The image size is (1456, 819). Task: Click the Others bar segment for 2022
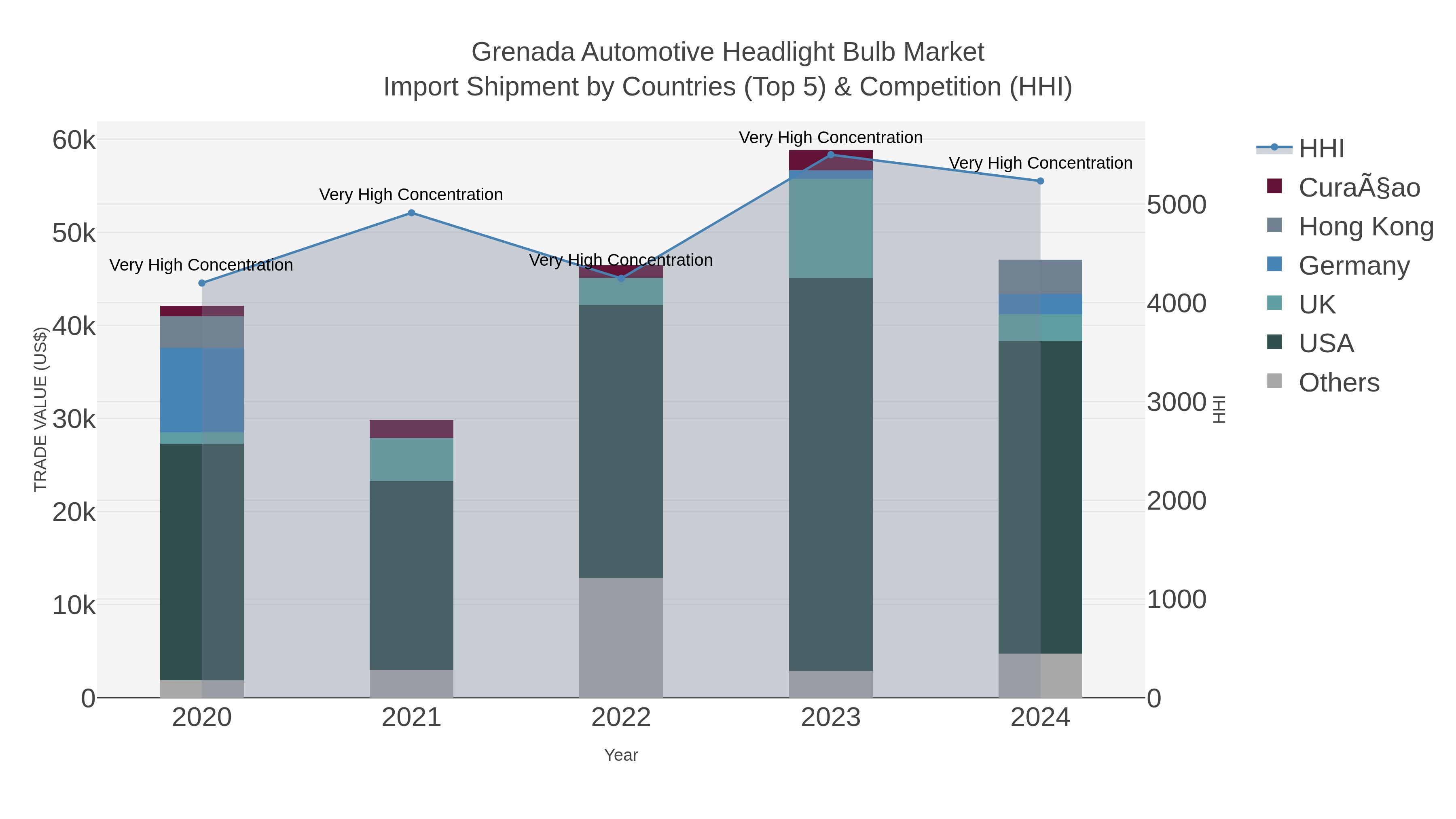coord(621,637)
